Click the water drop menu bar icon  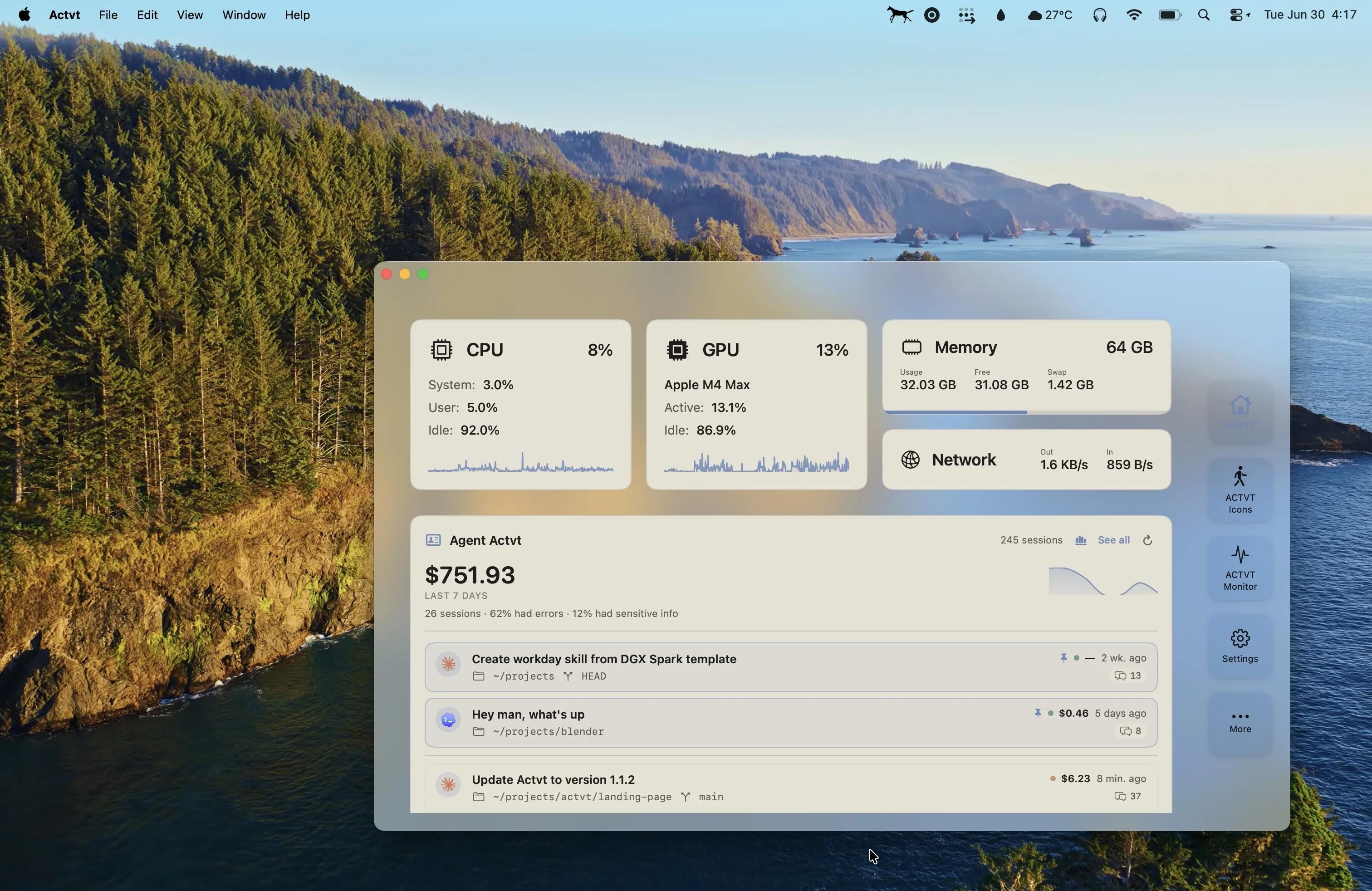click(1001, 15)
